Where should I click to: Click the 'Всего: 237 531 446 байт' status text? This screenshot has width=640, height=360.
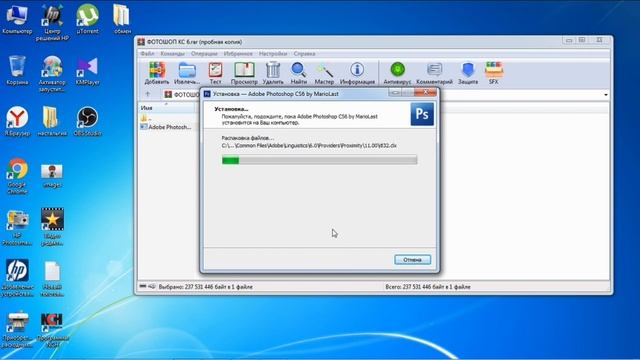(x=428, y=287)
